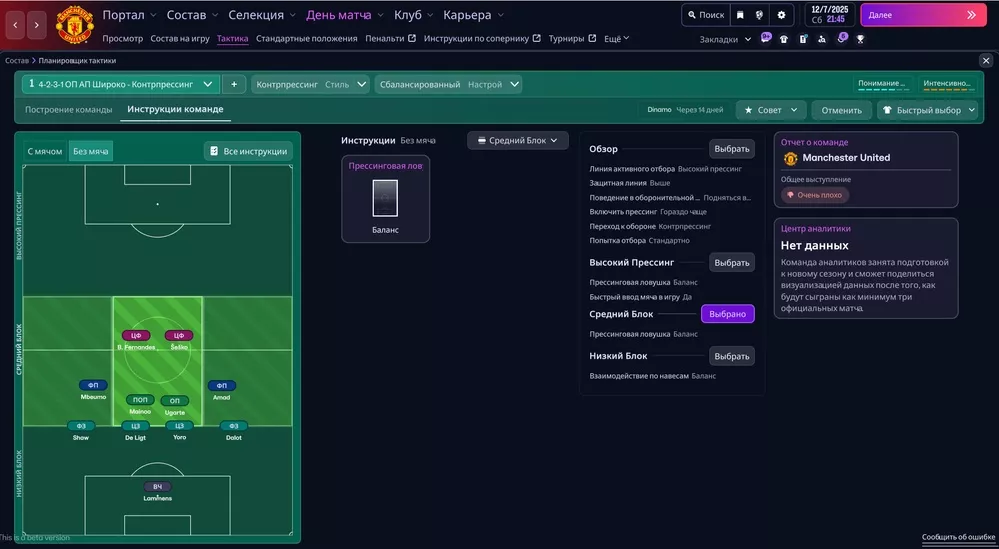Select the Shaw ФЗ player badge
Viewport: 999px width, 549px height.
(x=81, y=426)
